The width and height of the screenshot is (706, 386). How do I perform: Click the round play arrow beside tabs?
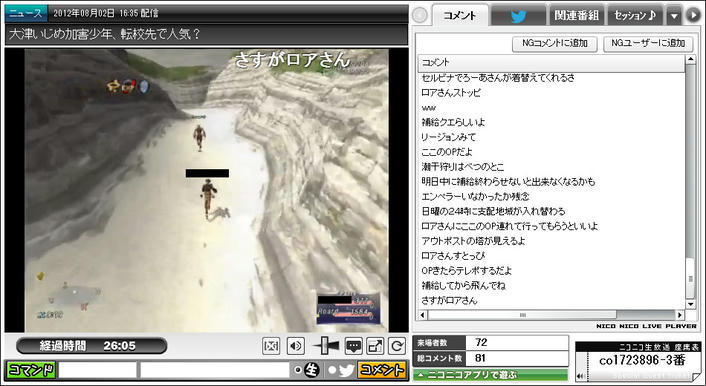[692, 16]
